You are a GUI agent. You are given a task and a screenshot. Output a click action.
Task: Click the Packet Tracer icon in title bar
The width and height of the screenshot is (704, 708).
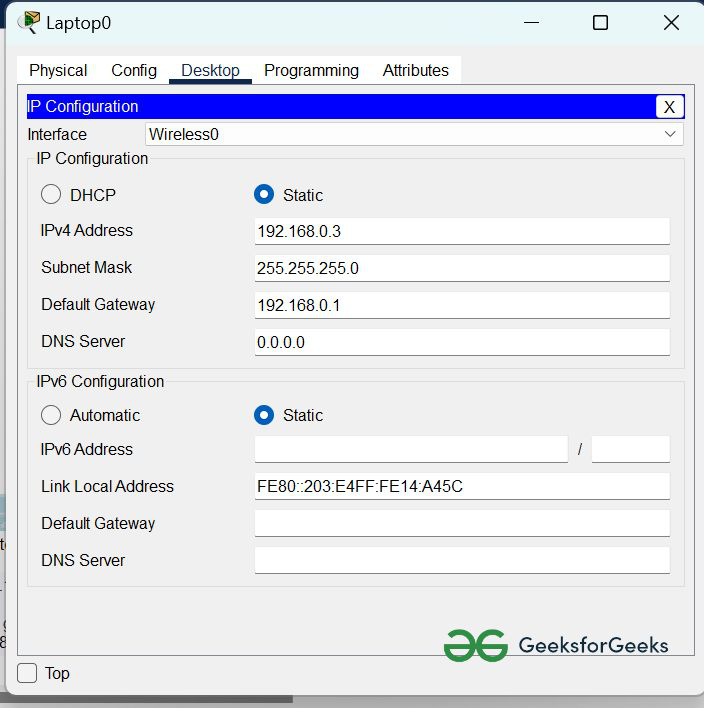(29, 22)
